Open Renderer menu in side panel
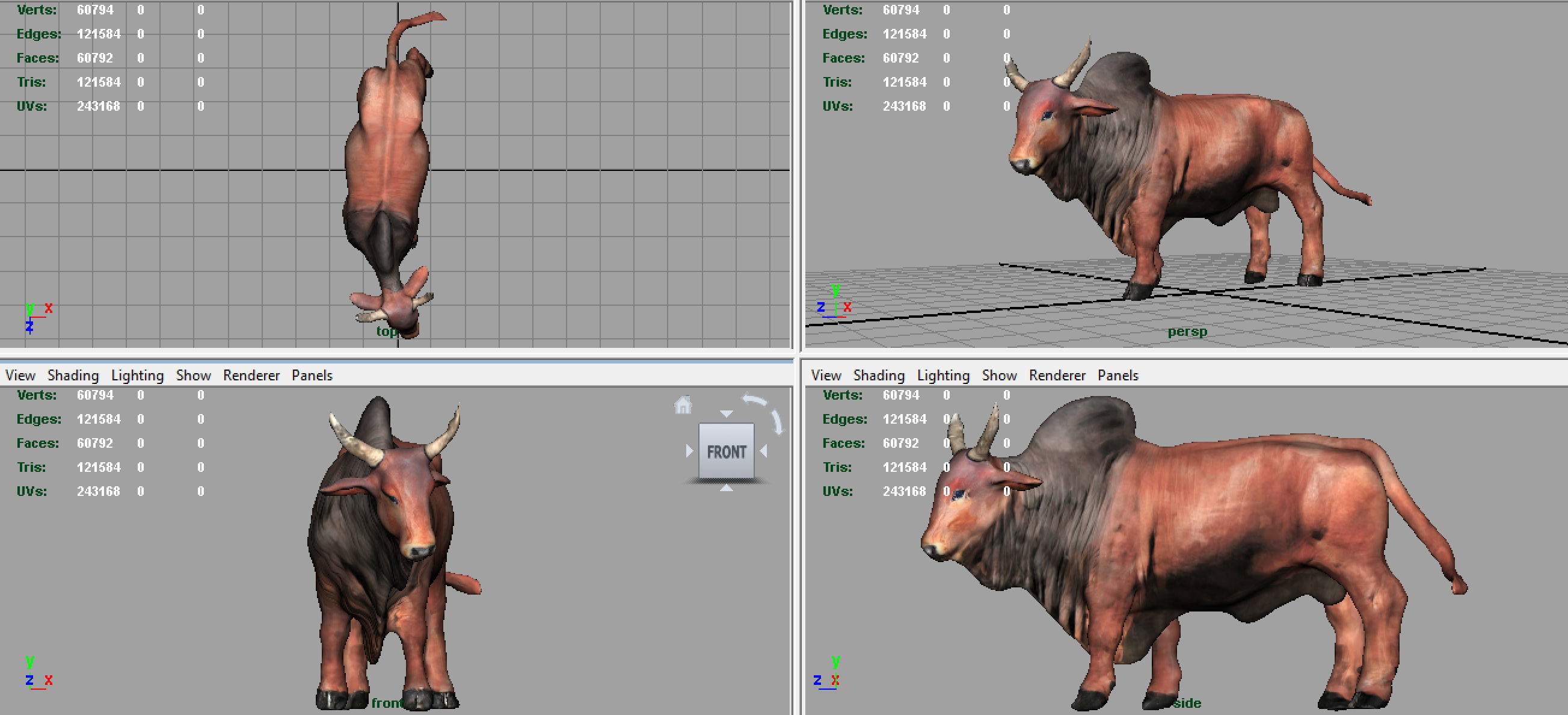 (x=1057, y=375)
